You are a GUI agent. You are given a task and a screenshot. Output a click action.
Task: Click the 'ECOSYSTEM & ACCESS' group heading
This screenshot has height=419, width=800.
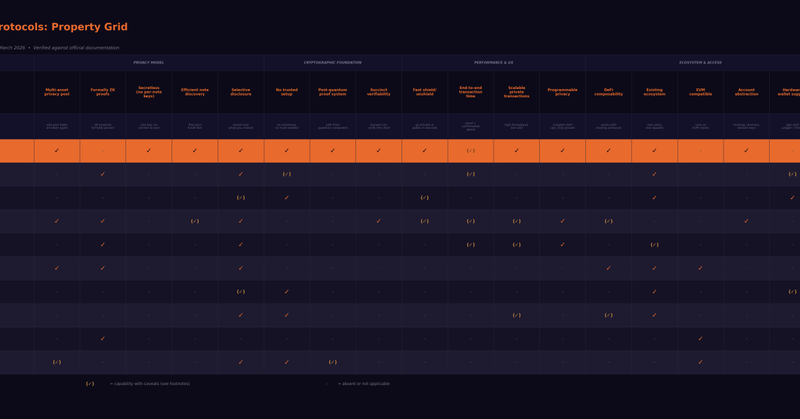pos(700,63)
